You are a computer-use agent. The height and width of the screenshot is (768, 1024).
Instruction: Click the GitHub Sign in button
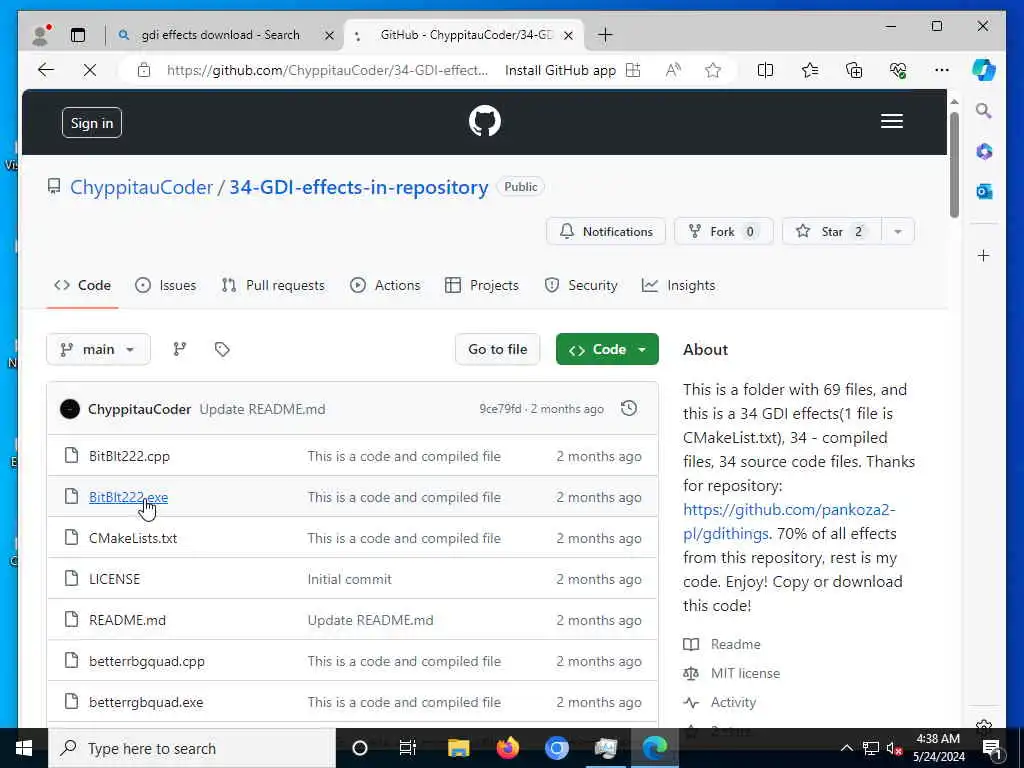(x=92, y=123)
